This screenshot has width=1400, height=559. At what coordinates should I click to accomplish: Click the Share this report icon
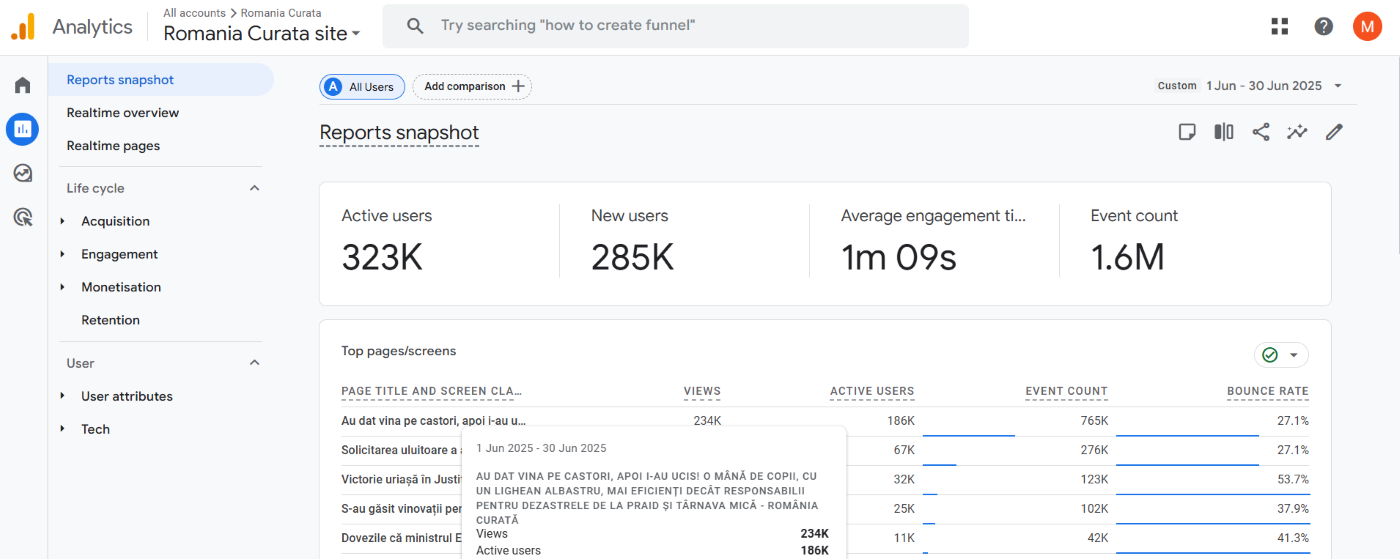tap(1261, 132)
